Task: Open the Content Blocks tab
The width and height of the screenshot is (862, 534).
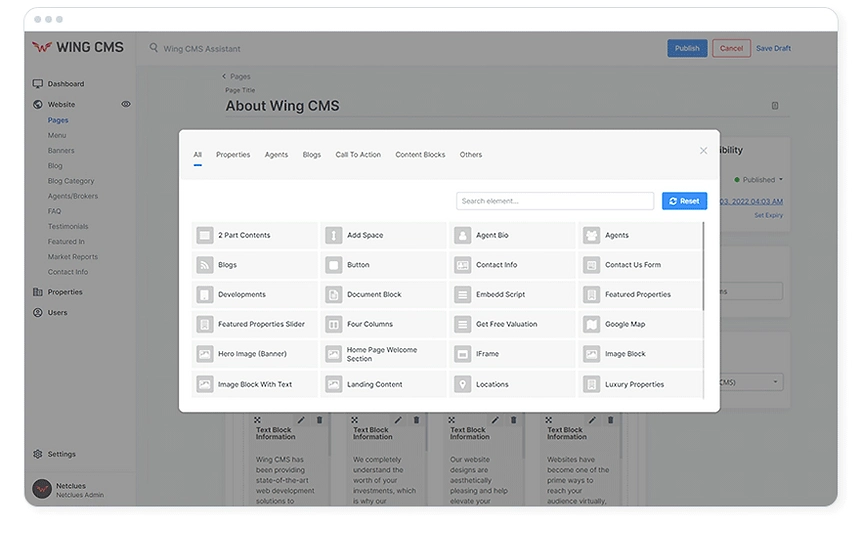Action: tap(420, 155)
